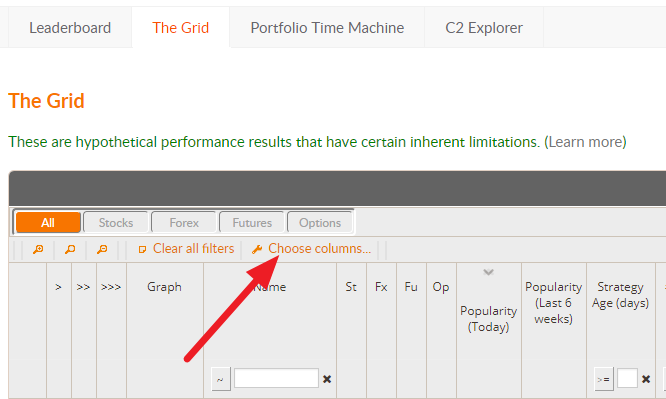Image resolution: width=666 pixels, height=399 pixels.
Task: Select the All asset filter toggle
Action: point(48,223)
